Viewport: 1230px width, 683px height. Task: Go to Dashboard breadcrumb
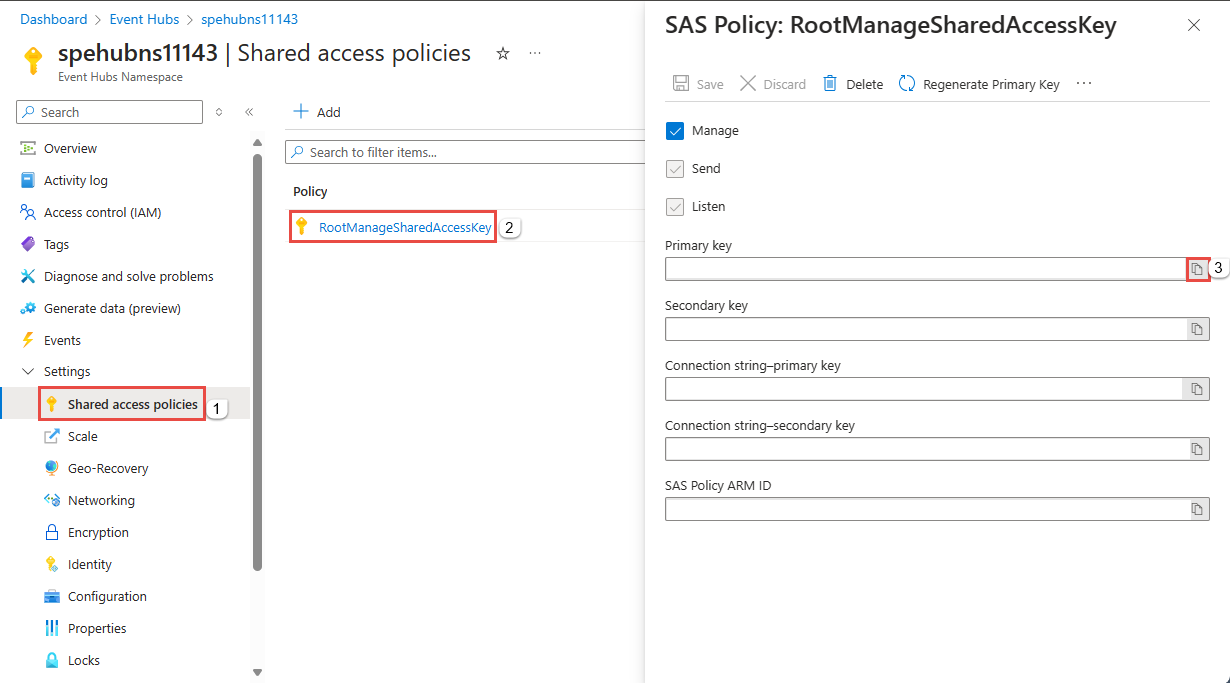pyautogui.click(x=53, y=19)
